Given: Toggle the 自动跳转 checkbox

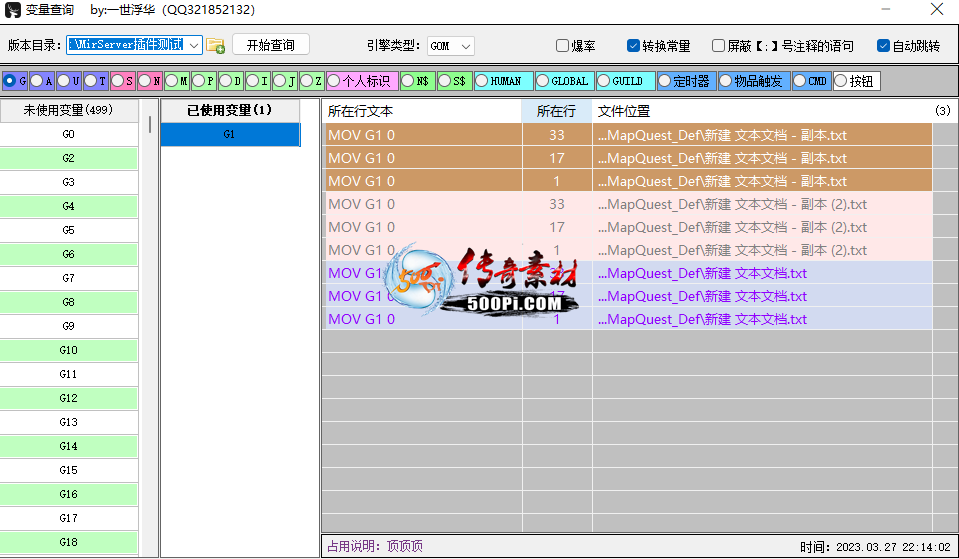Looking at the screenshot, I should pyautogui.click(x=883, y=45).
